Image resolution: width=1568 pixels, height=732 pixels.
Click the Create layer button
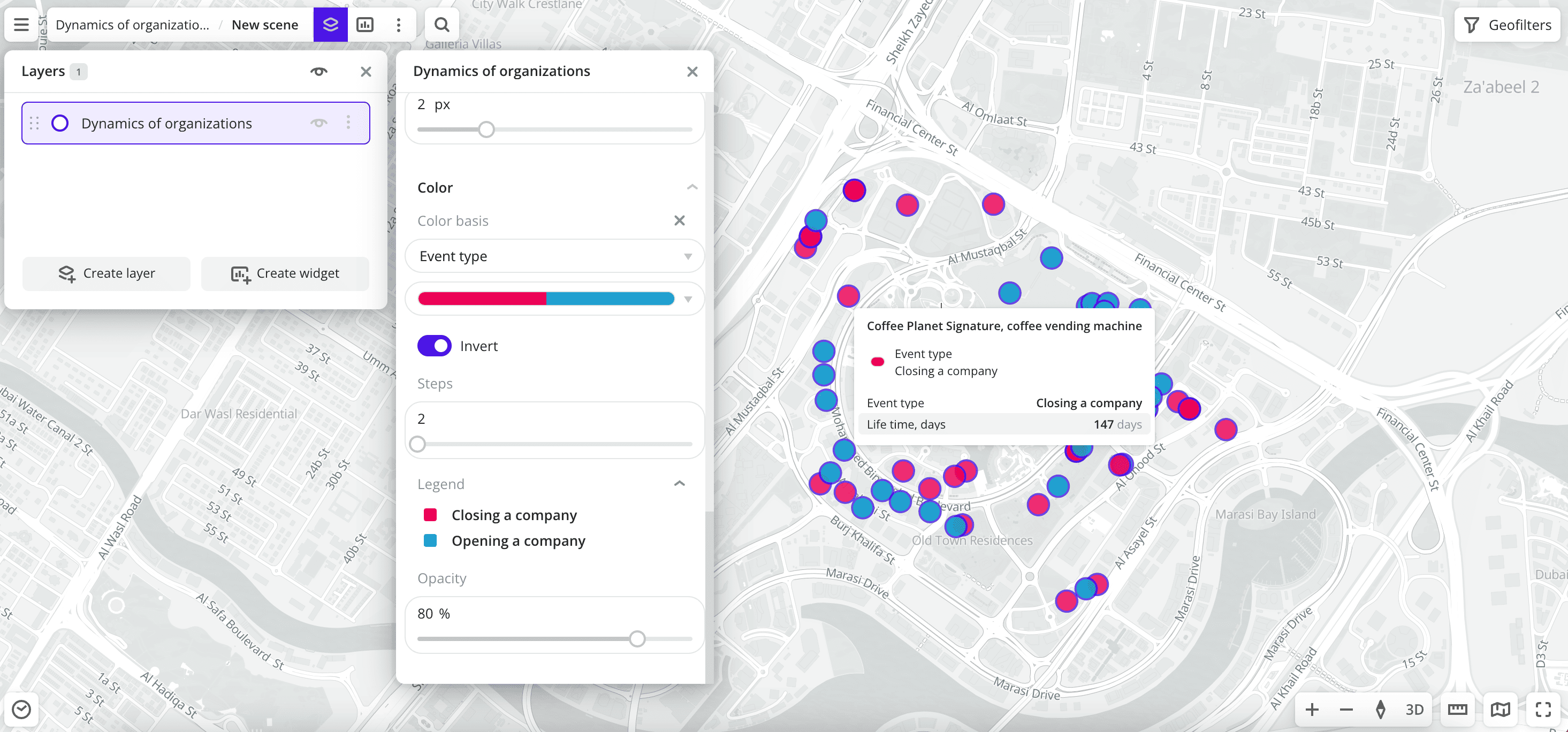(106, 273)
